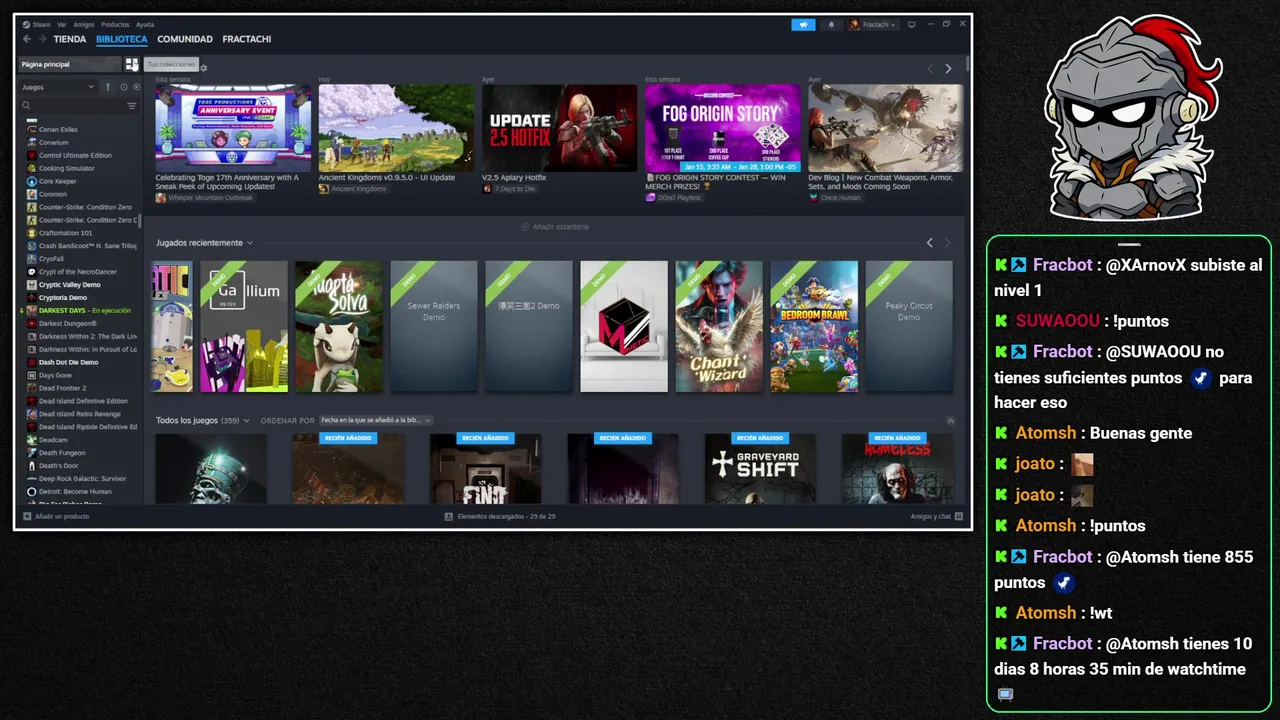1280x720 pixels.
Task: Click Añadir estantería
Action: pyautogui.click(x=555, y=227)
